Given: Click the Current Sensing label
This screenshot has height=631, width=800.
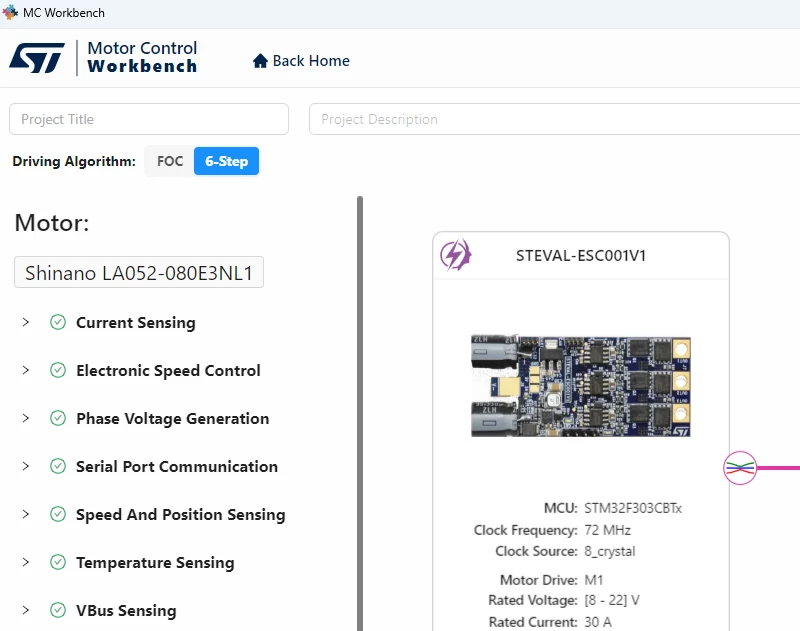Looking at the screenshot, I should pos(136,322).
